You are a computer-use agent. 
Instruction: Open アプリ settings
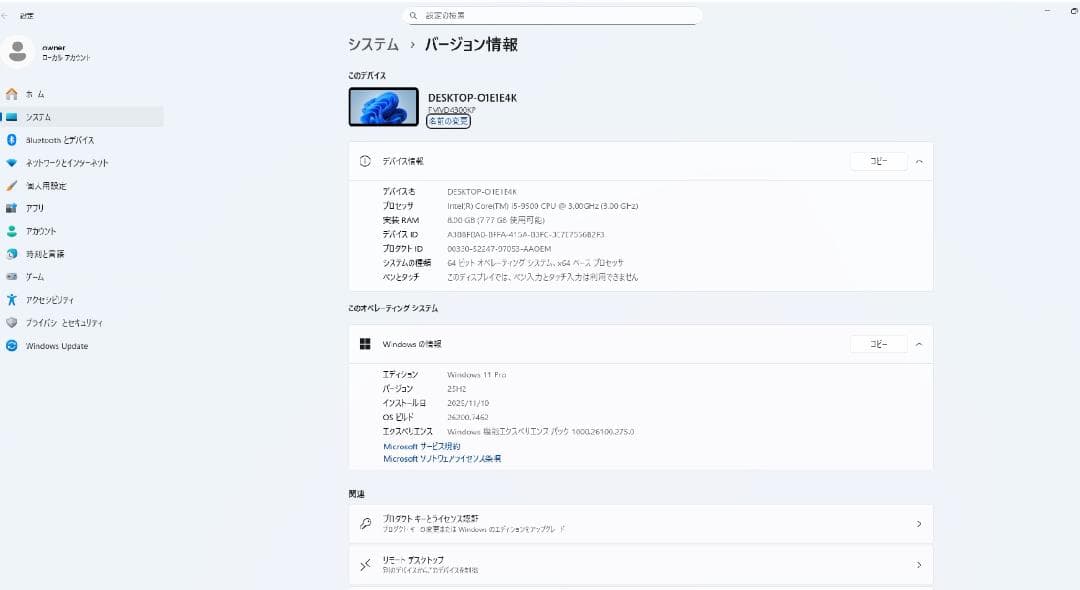pos(40,208)
